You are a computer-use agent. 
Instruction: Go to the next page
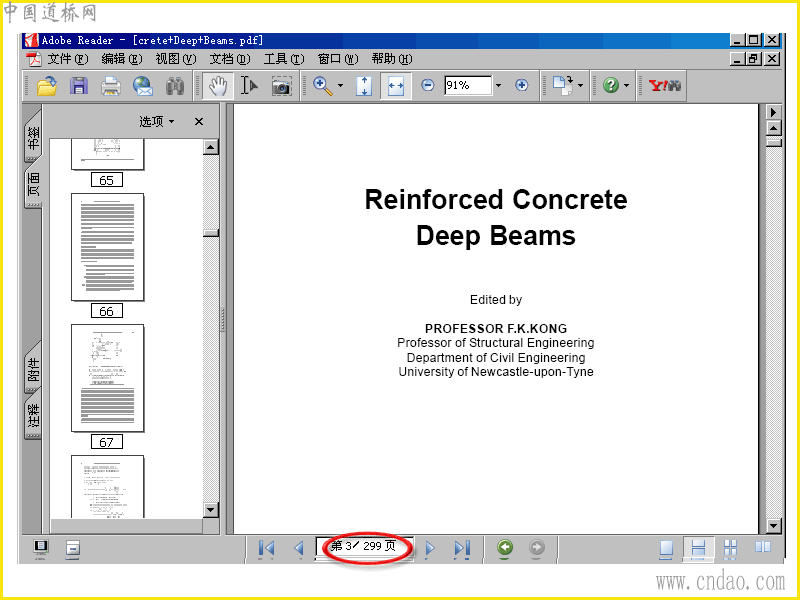click(x=430, y=548)
